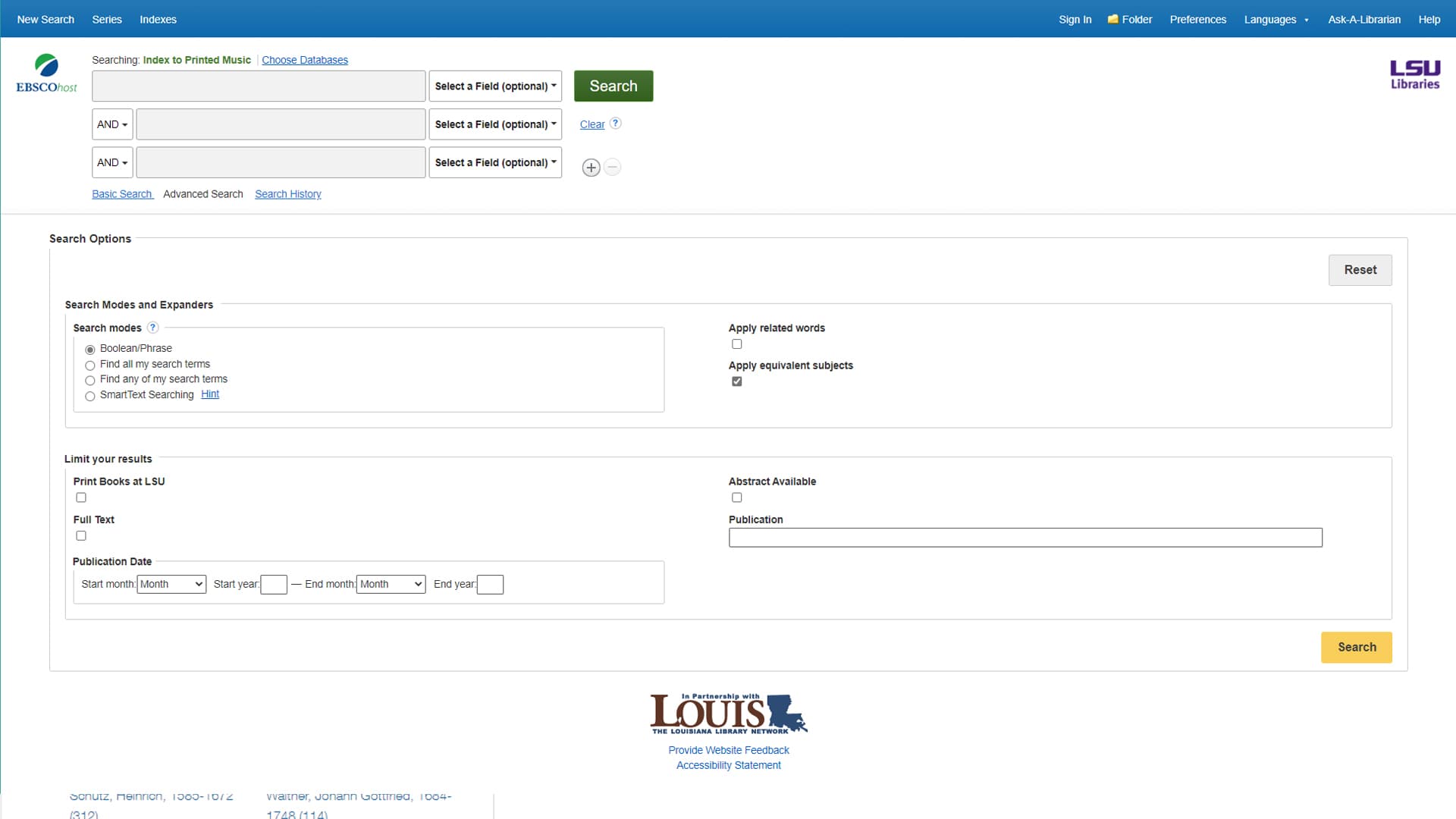Open Search History link
Screen dimensions: 1456x819
(288, 194)
